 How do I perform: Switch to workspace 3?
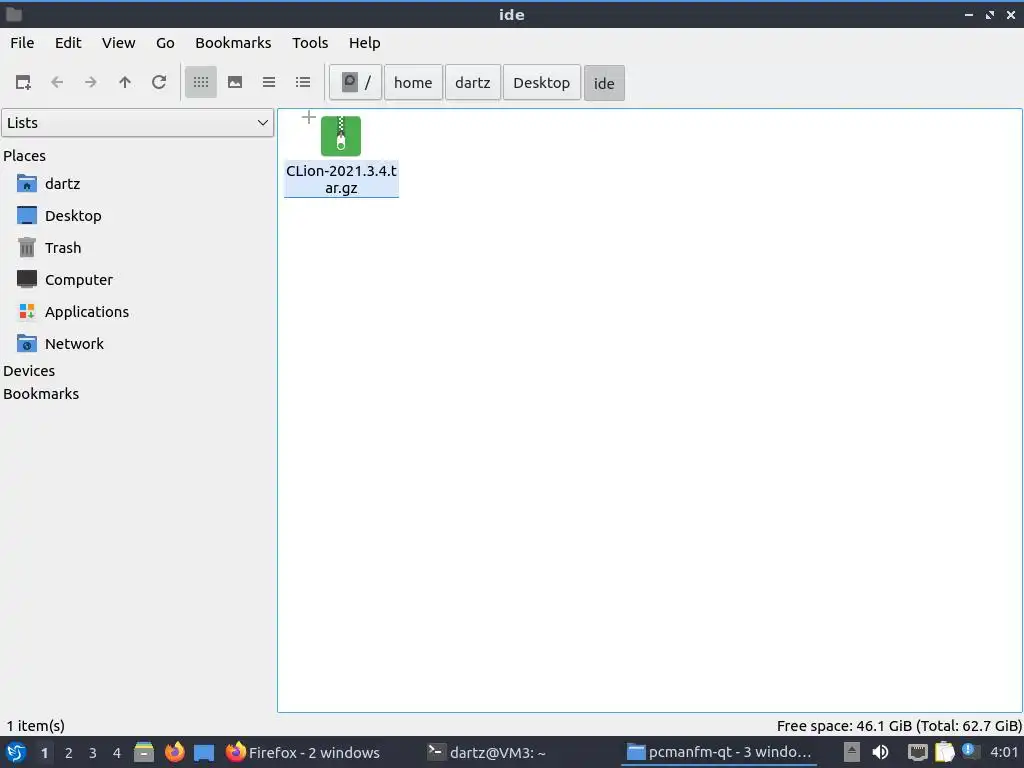click(x=93, y=753)
